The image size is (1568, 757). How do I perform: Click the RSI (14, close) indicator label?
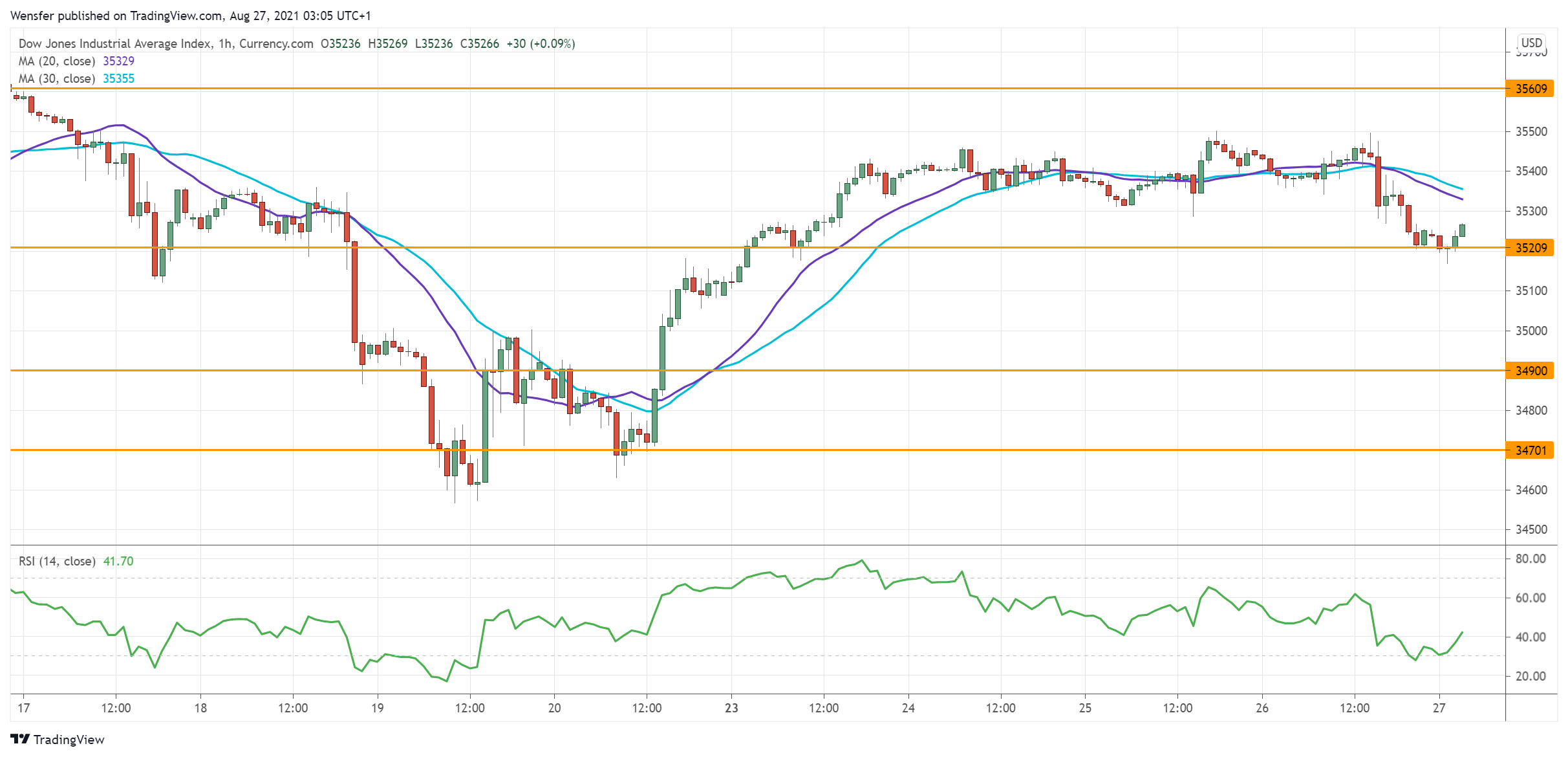point(57,561)
